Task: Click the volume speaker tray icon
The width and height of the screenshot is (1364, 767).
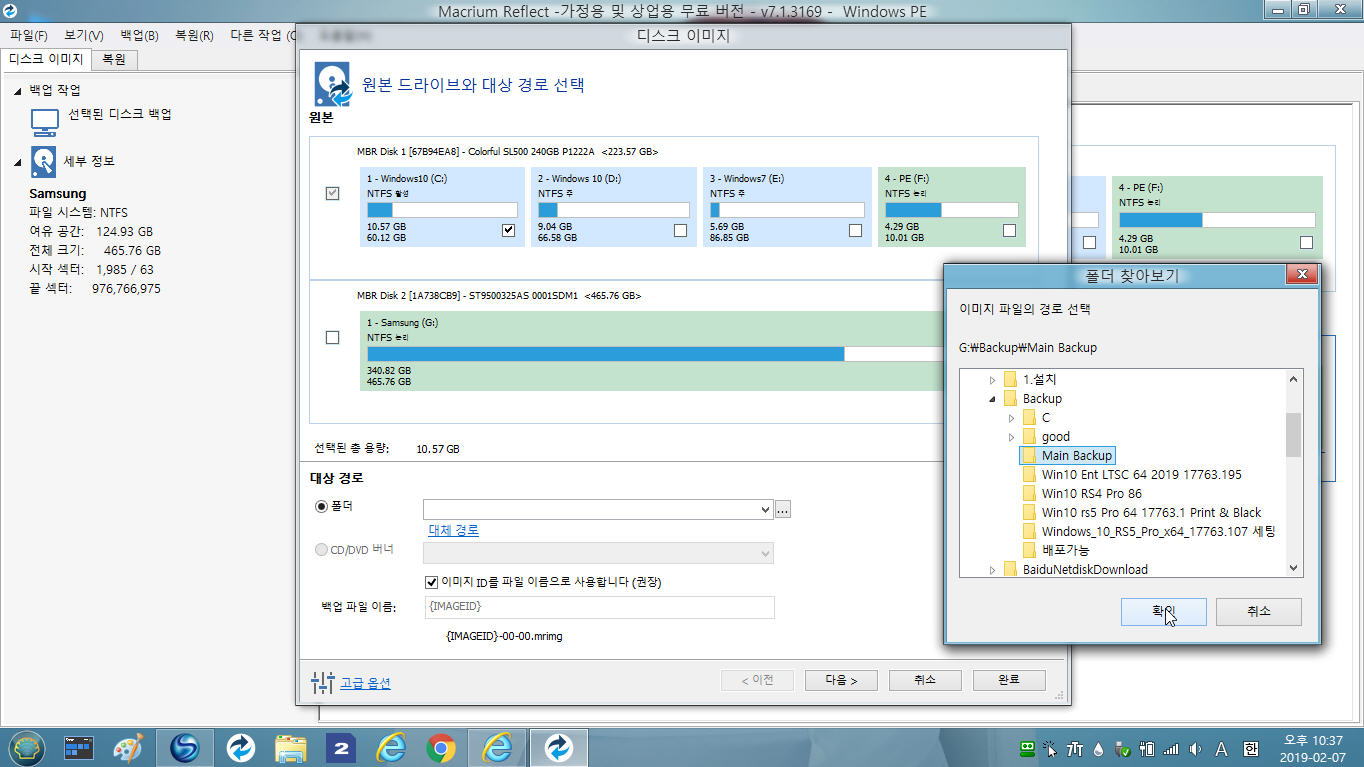Action: [1196, 748]
